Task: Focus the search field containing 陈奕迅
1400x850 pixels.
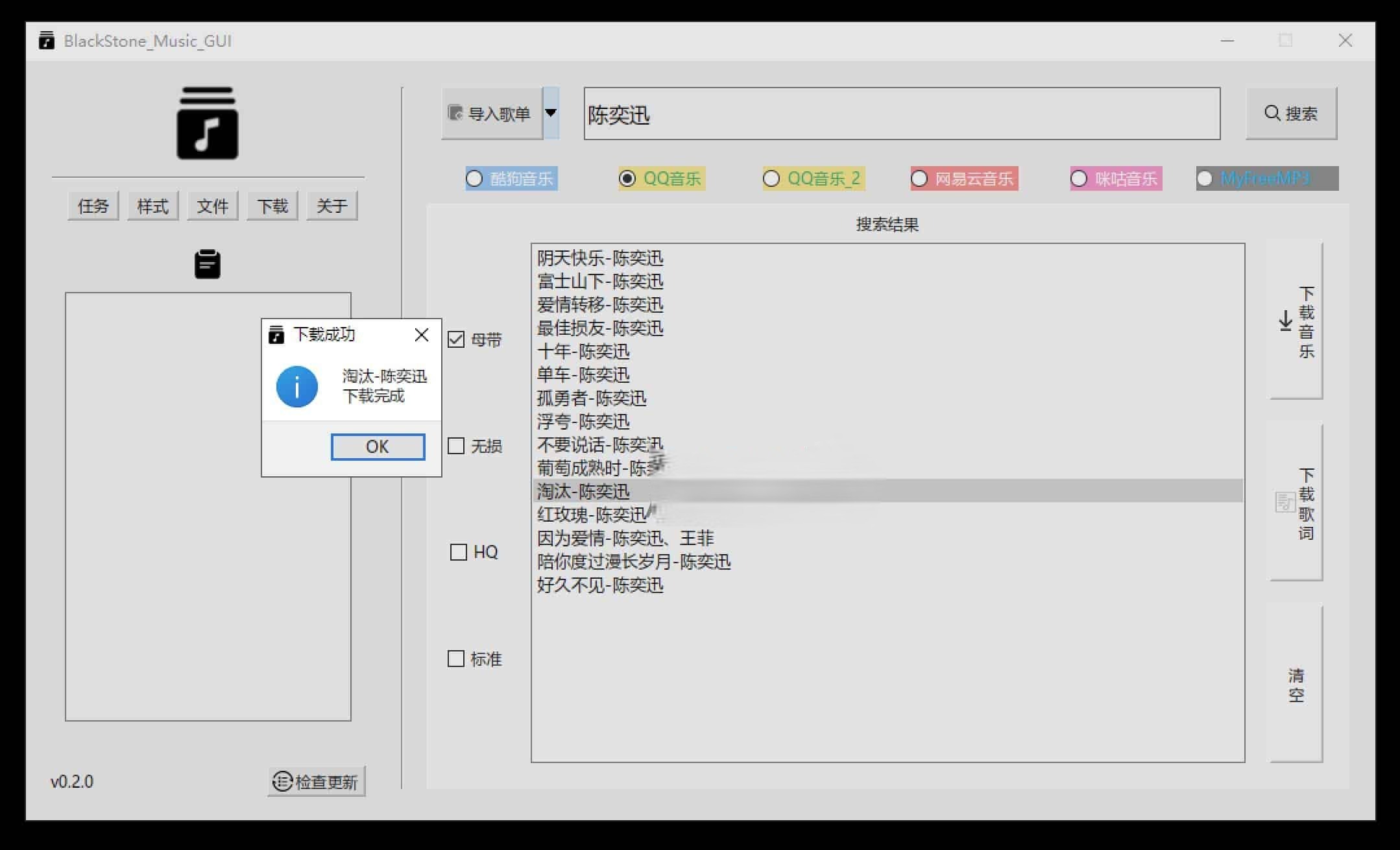Action: (x=902, y=114)
